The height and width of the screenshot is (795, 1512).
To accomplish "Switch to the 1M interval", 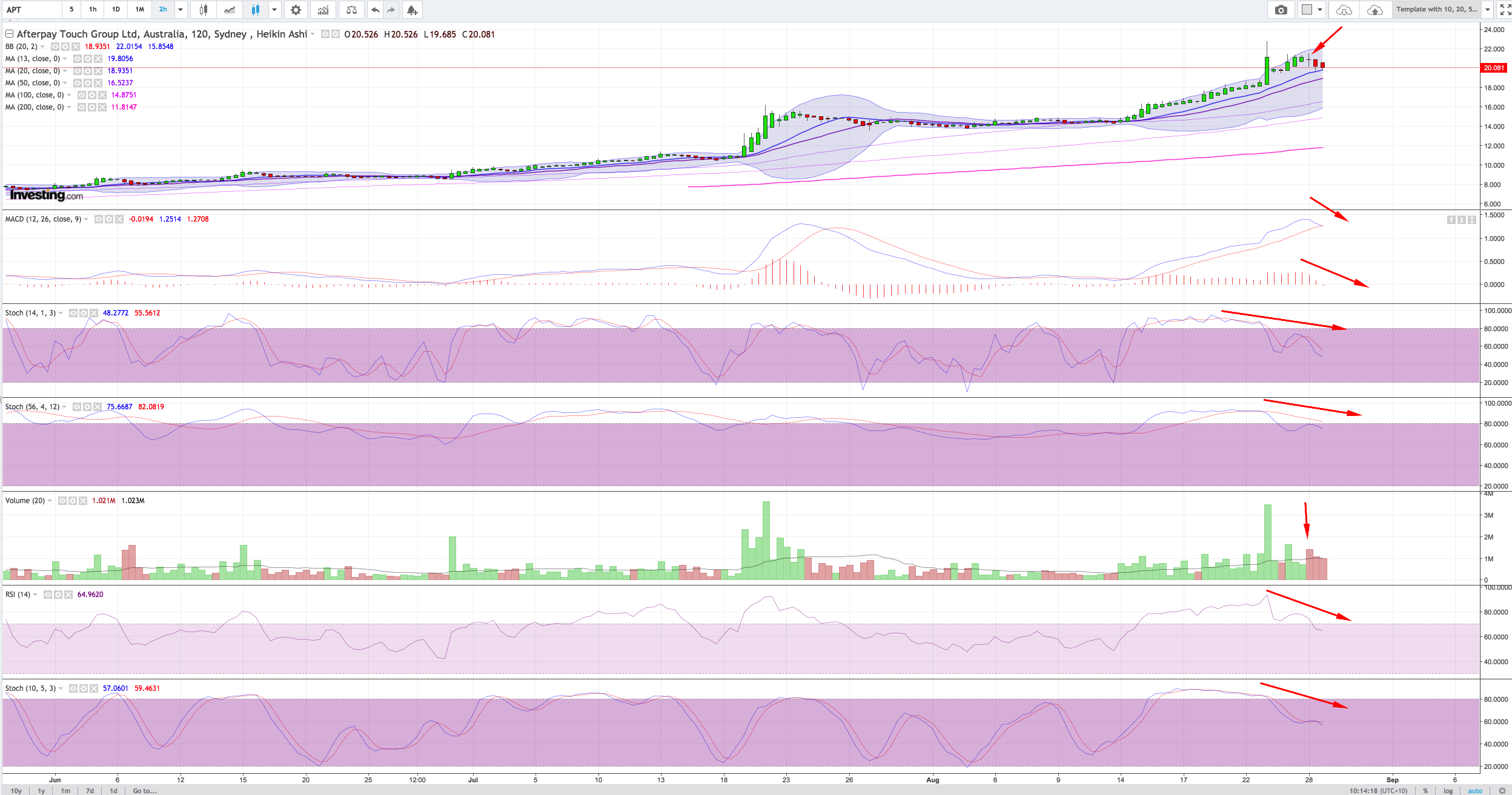I will (x=140, y=10).
